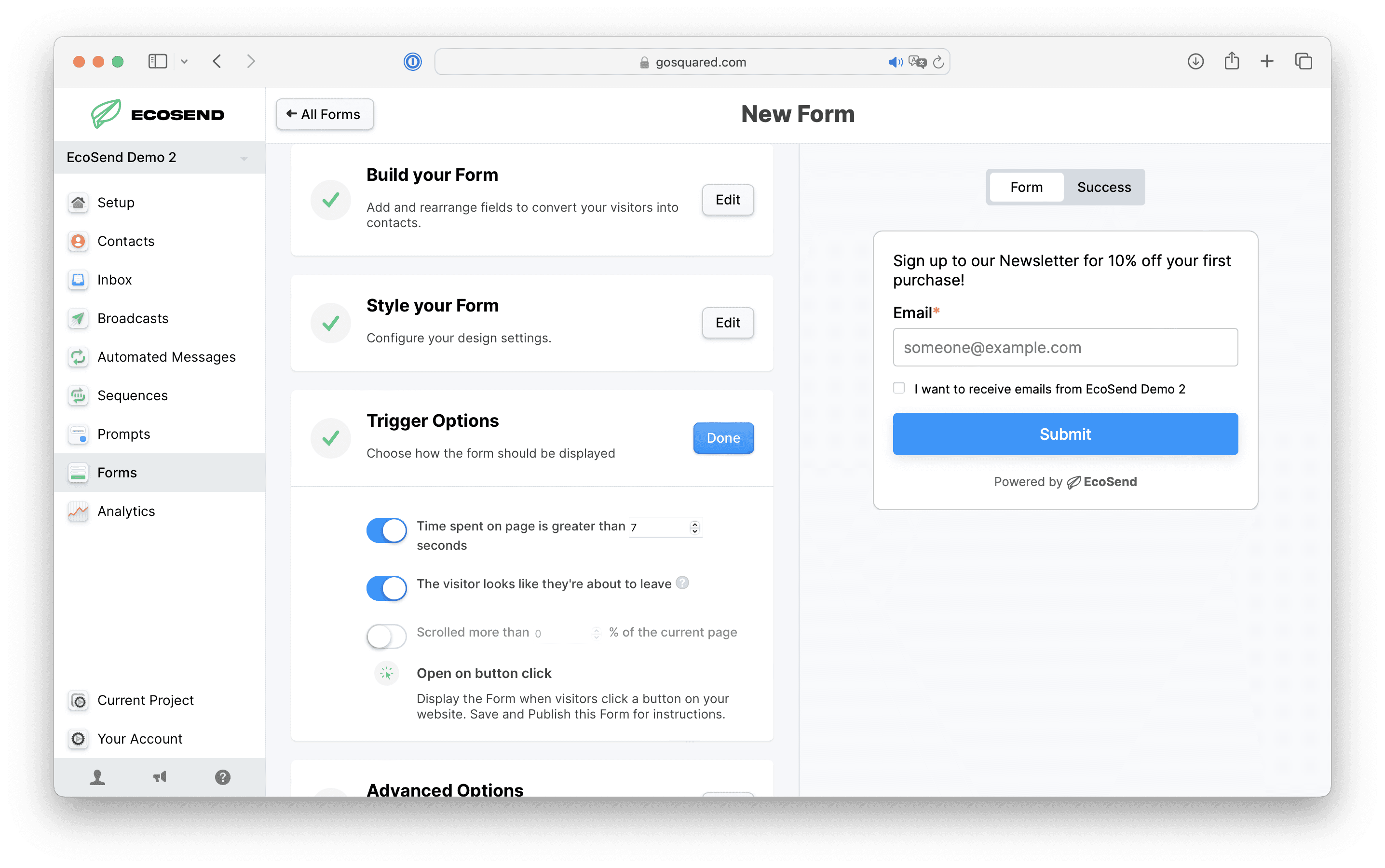Click the megaphone announcements icon
The image size is (1385, 868).
click(x=160, y=777)
